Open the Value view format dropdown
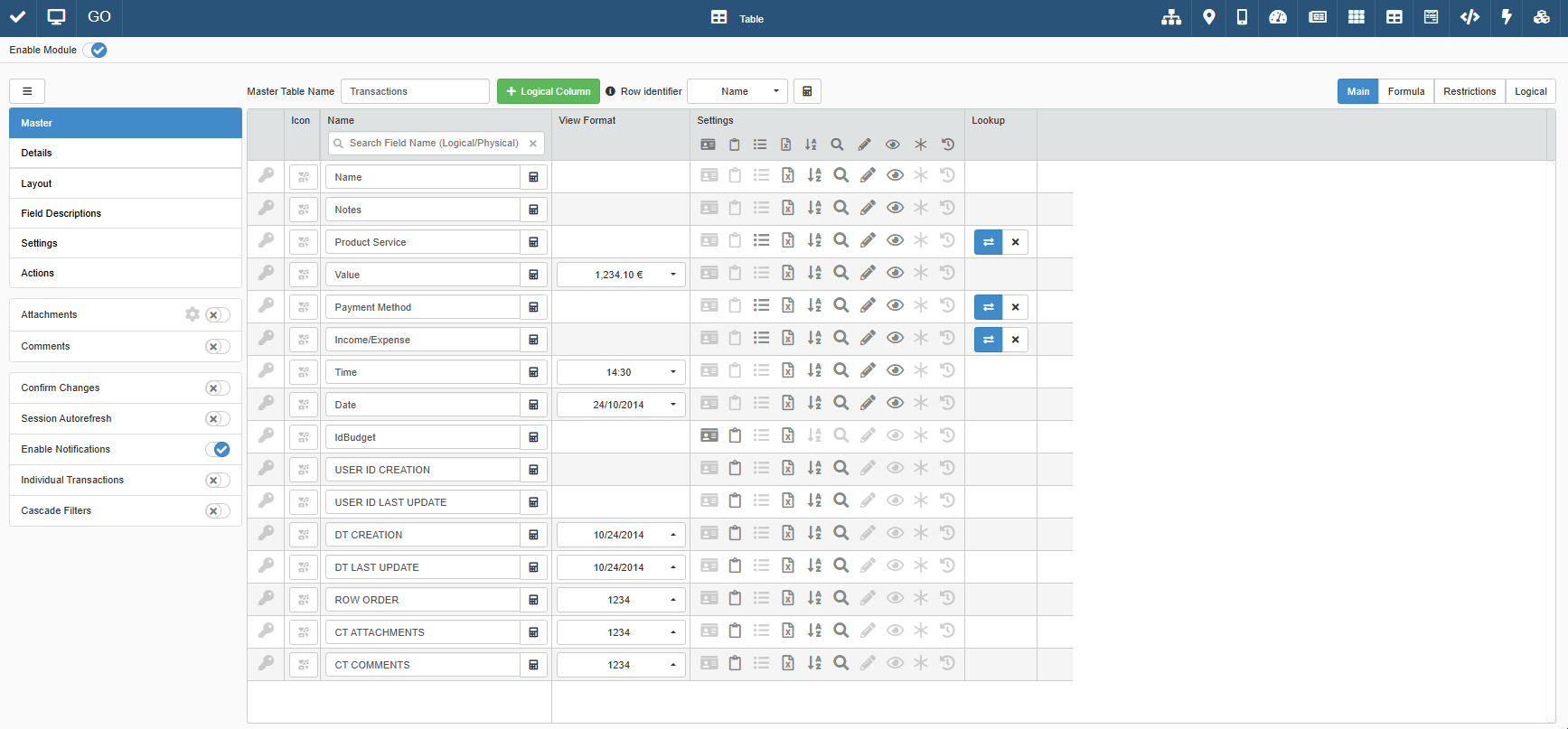Viewport: 1568px width, 729px height. click(621, 275)
